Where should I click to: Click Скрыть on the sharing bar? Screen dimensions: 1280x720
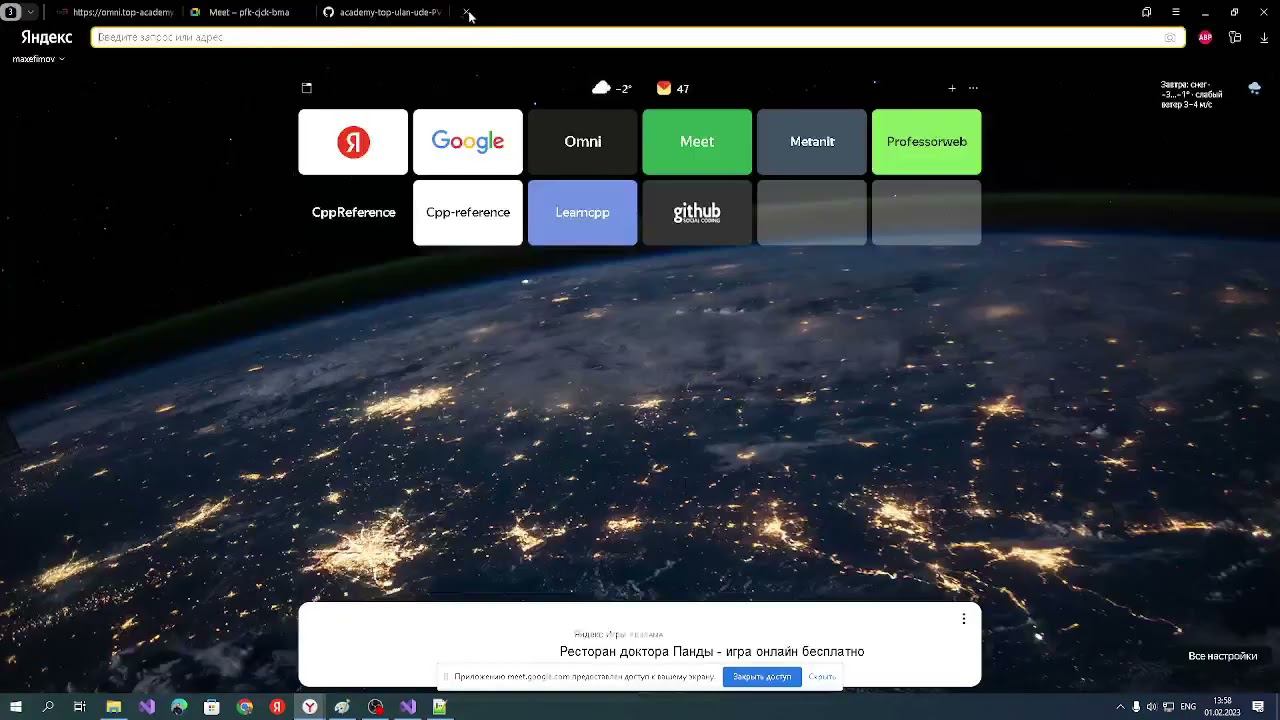tap(822, 677)
